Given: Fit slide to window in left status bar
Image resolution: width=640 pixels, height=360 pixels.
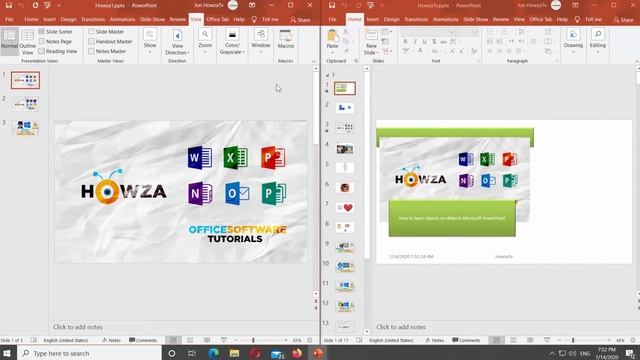Looking at the screenshot, I should coord(310,340).
